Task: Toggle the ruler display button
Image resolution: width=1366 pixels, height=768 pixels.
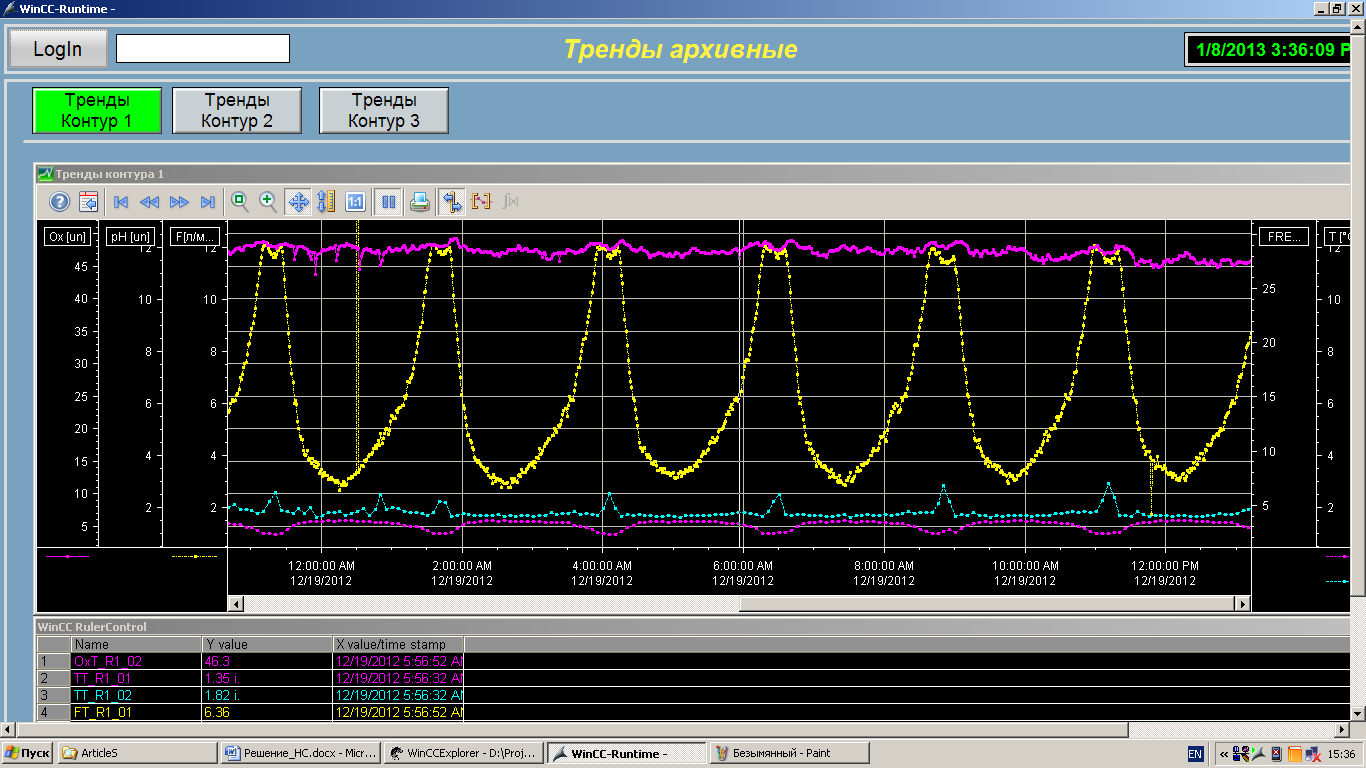Action: coord(452,202)
